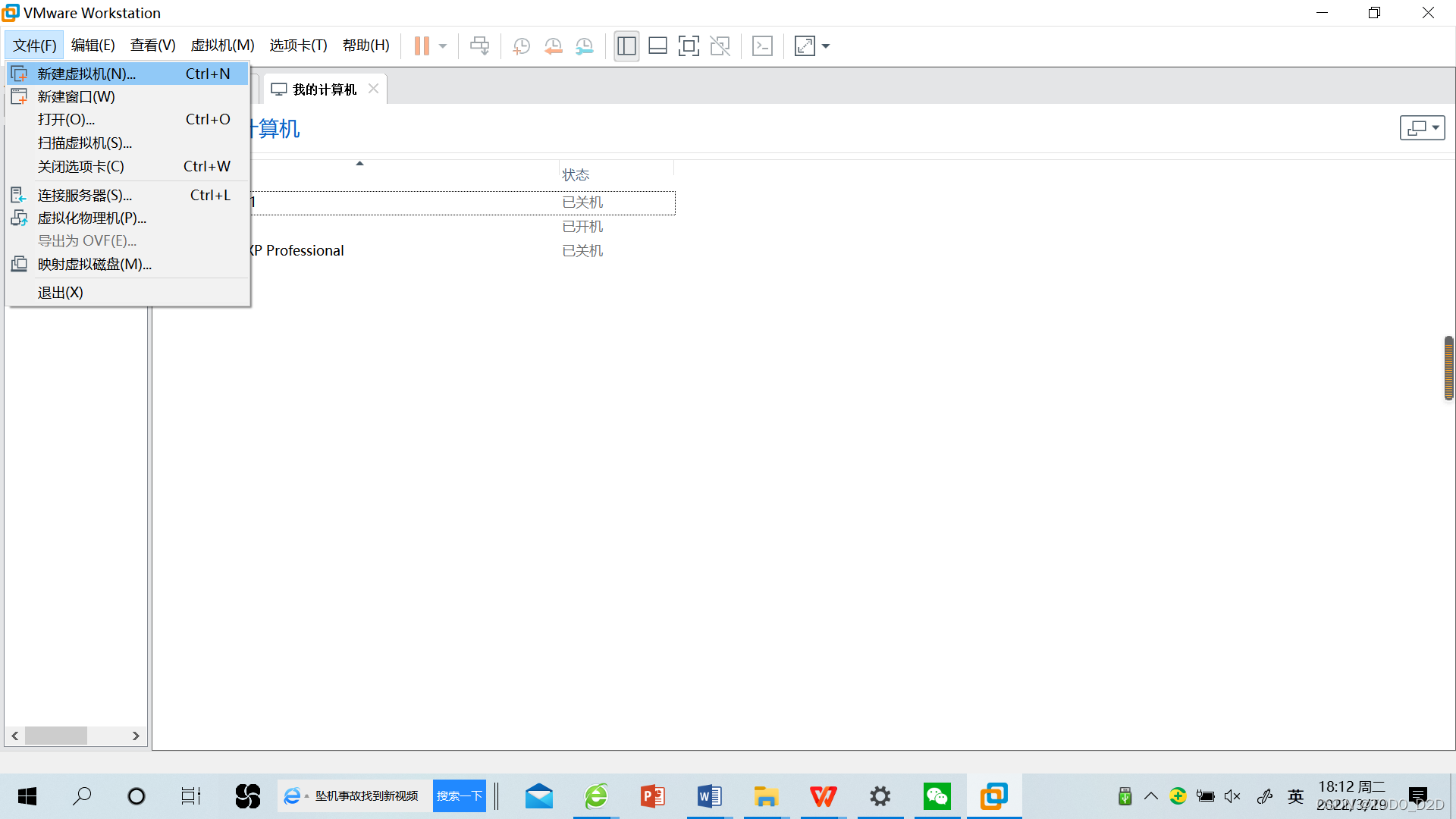Click the 搜索一下 taskbar search button
1456x819 pixels.
(x=459, y=795)
